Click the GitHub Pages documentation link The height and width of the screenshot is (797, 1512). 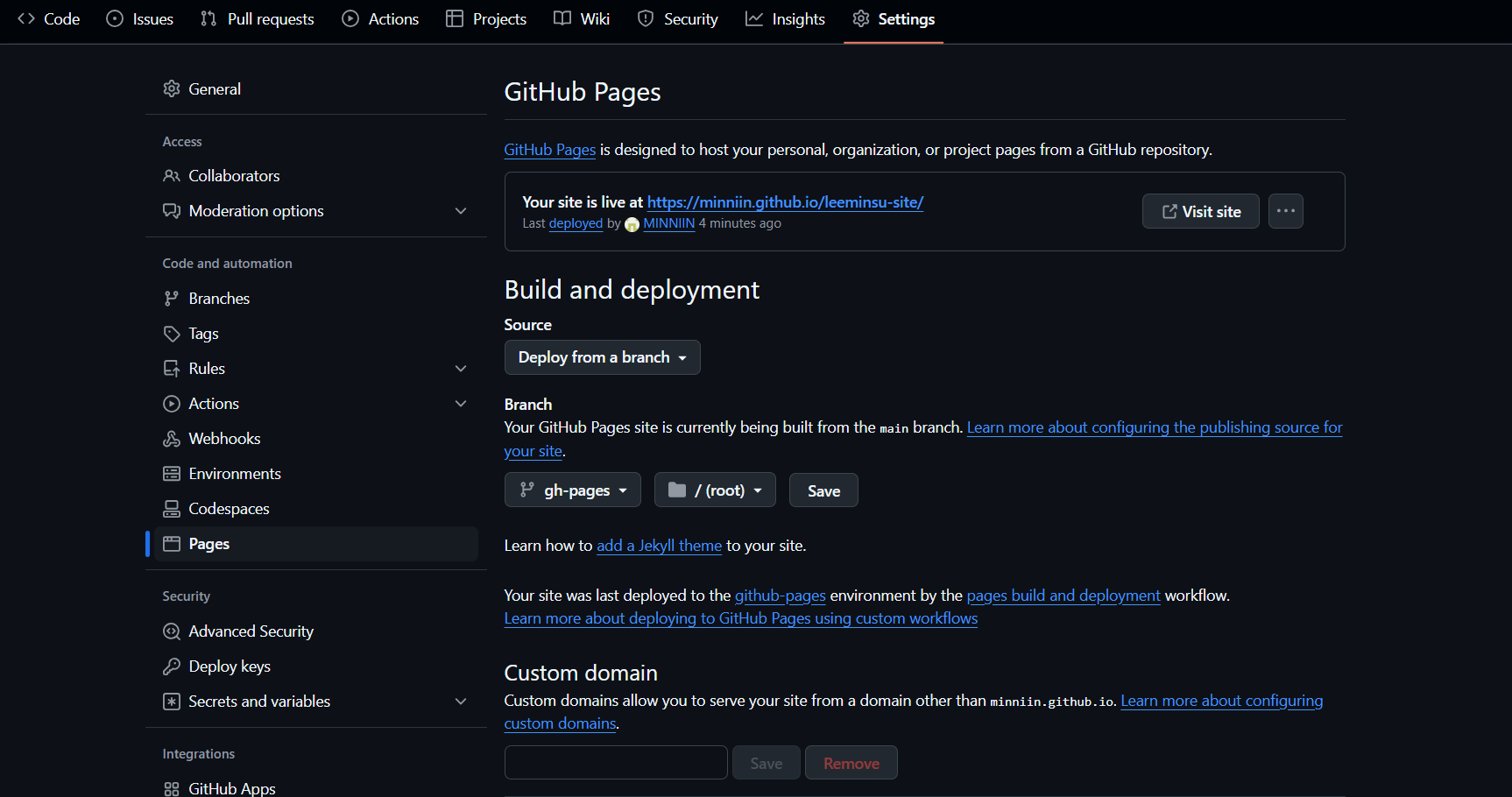click(549, 150)
